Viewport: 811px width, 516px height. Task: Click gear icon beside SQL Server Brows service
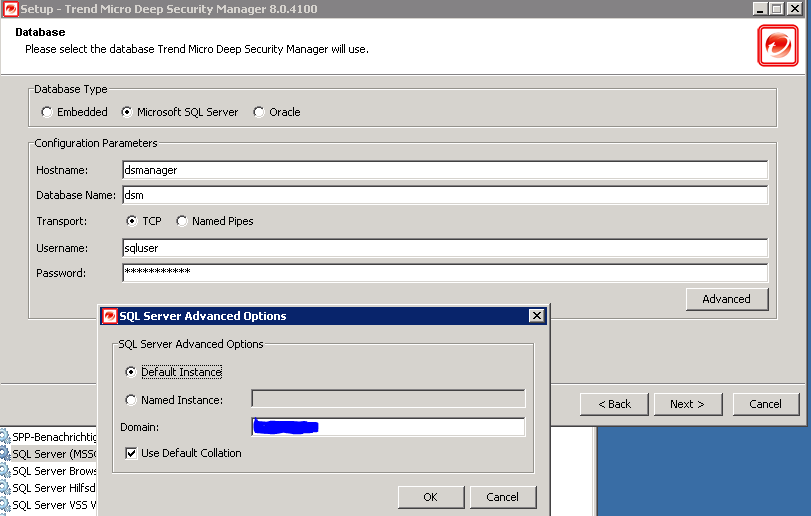tap(5, 471)
